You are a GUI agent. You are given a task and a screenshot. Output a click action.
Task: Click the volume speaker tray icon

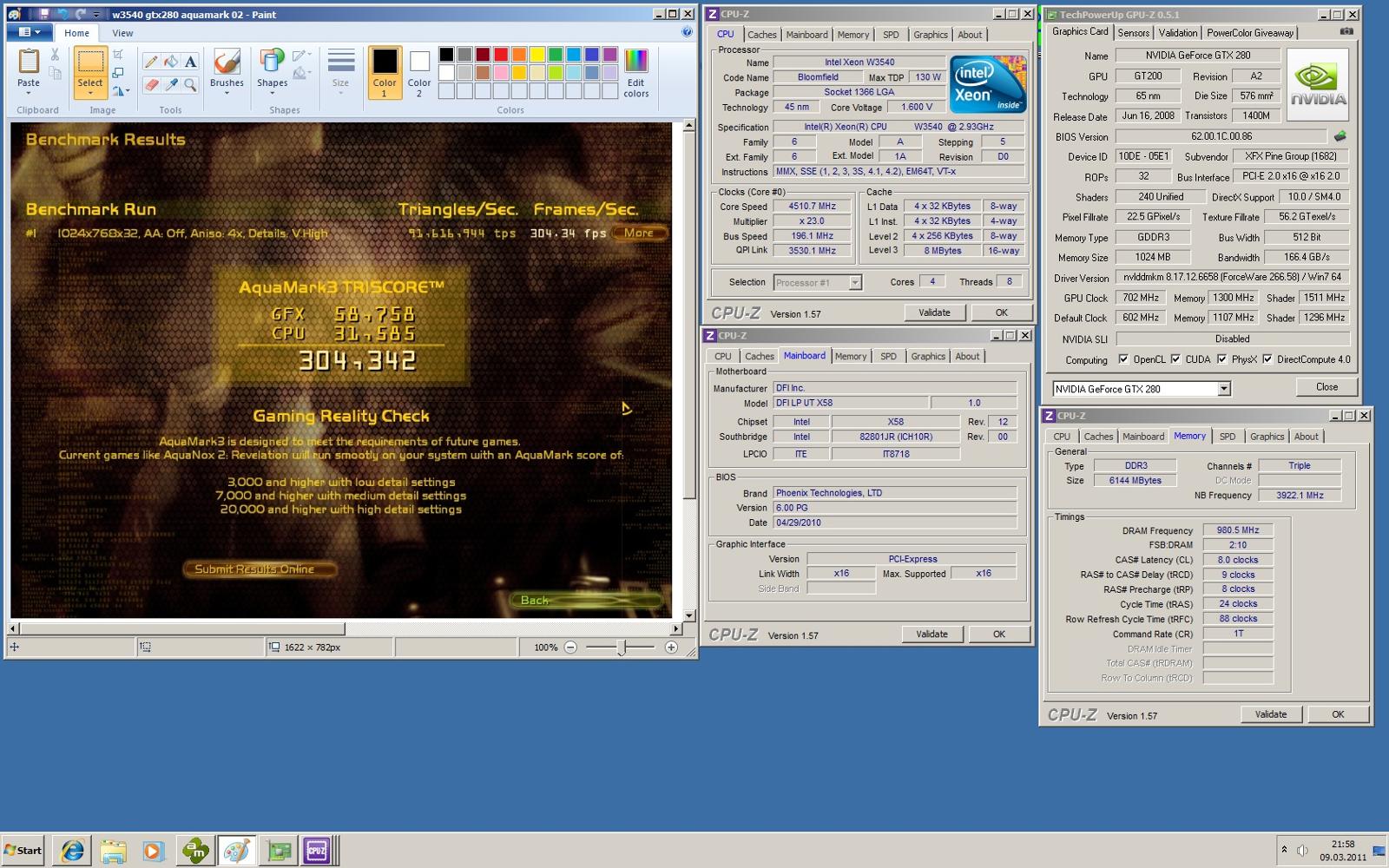(1304, 850)
